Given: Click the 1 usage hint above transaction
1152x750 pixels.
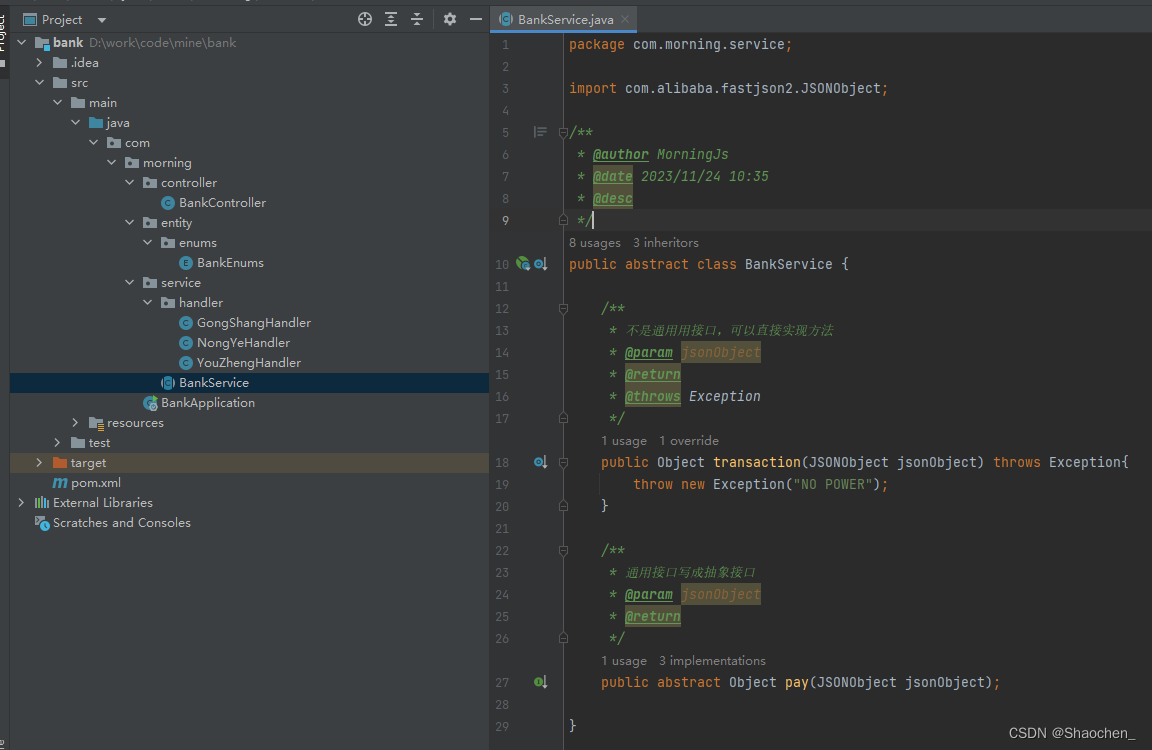Looking at the screenshot, I should (624, 441).
